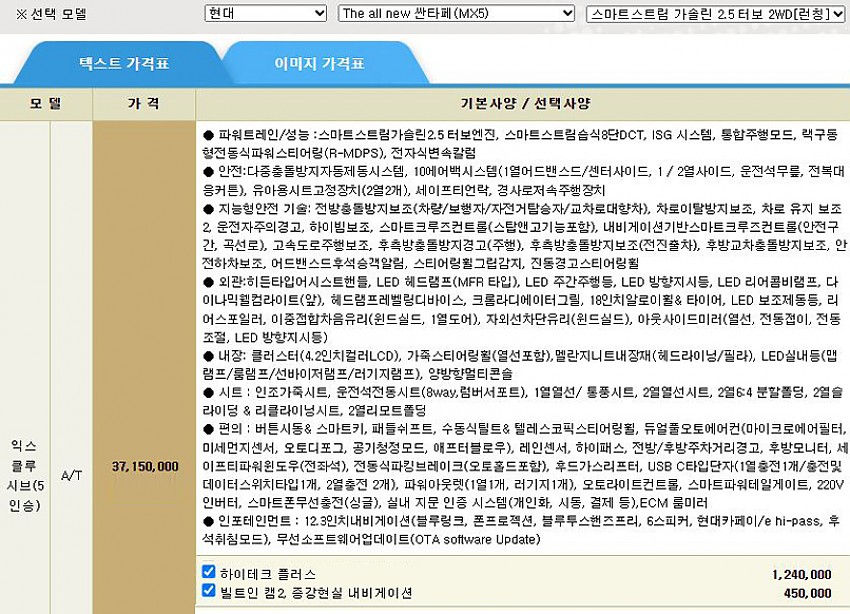The image size is (850, 614).
Task: Click the 모델 column header
Action: click(46, 103)
